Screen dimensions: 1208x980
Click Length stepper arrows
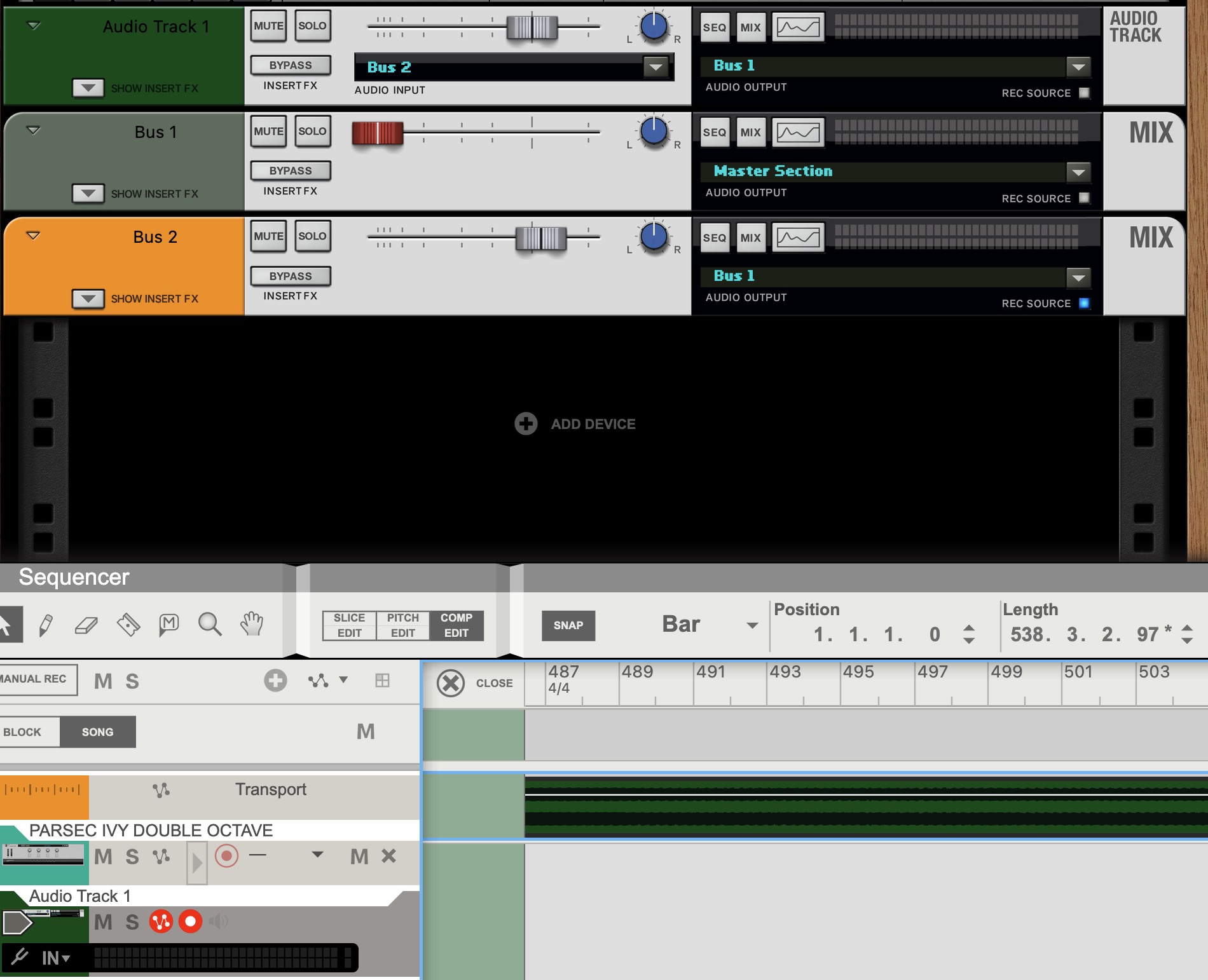coord(1187,634)
